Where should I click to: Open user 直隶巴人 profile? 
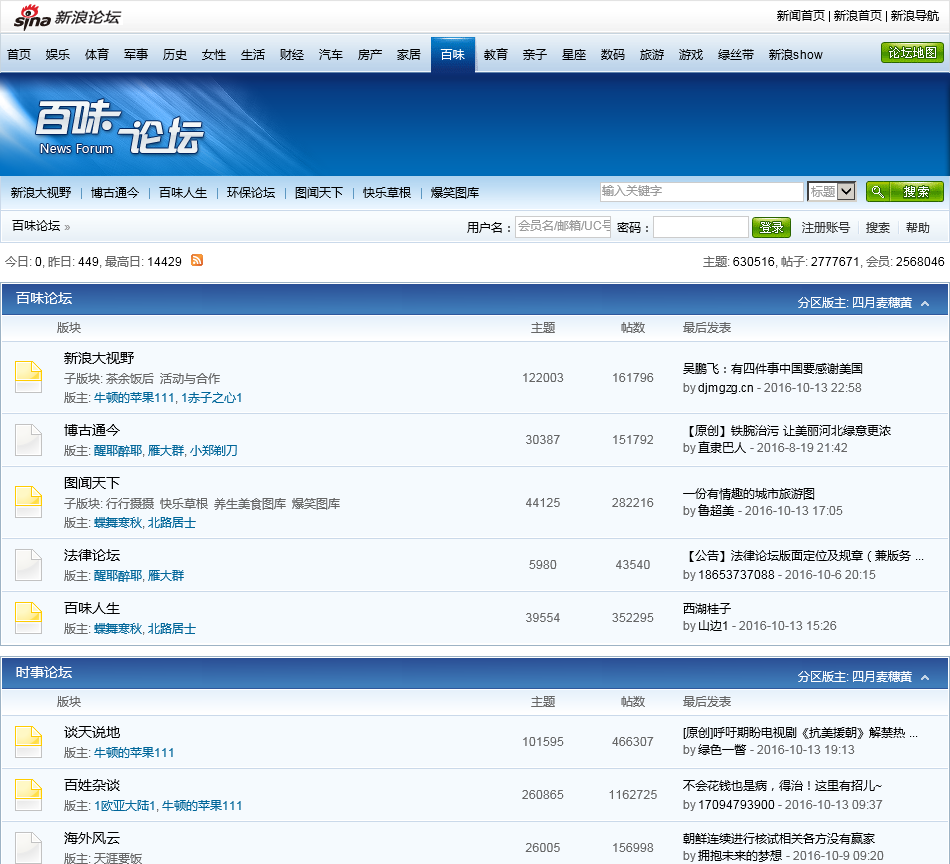(722, 448)
